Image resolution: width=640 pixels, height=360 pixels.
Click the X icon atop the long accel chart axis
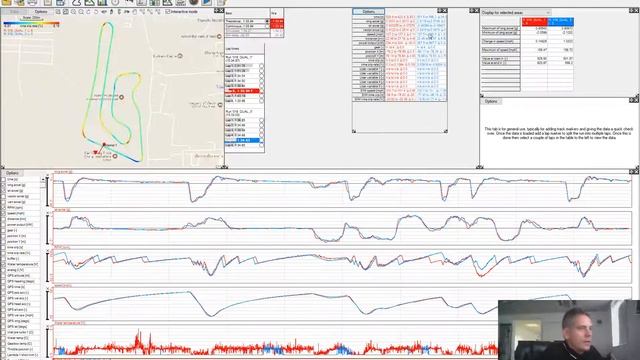point(47,175)
